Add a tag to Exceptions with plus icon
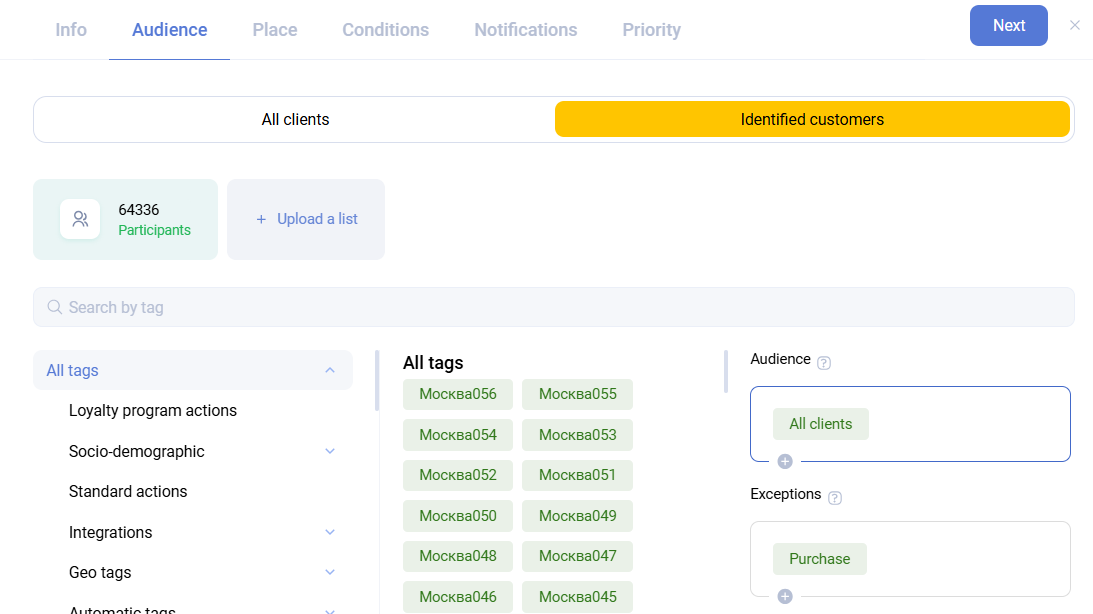 tap(785, 596)
